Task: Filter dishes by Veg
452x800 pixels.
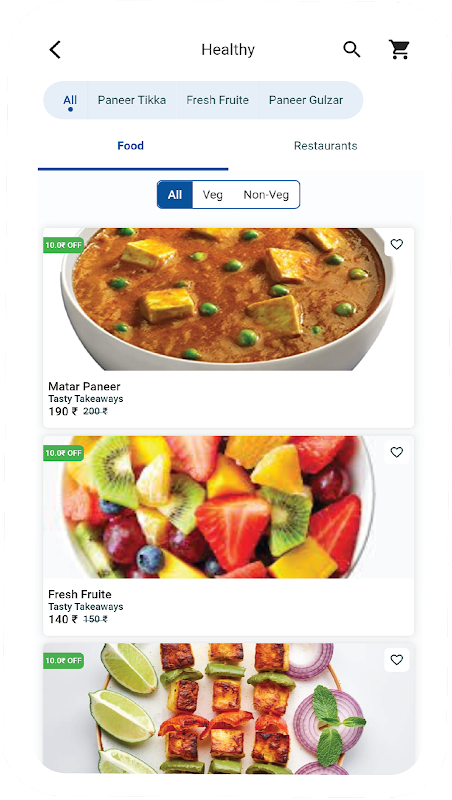Action: (x=212, y=194)
